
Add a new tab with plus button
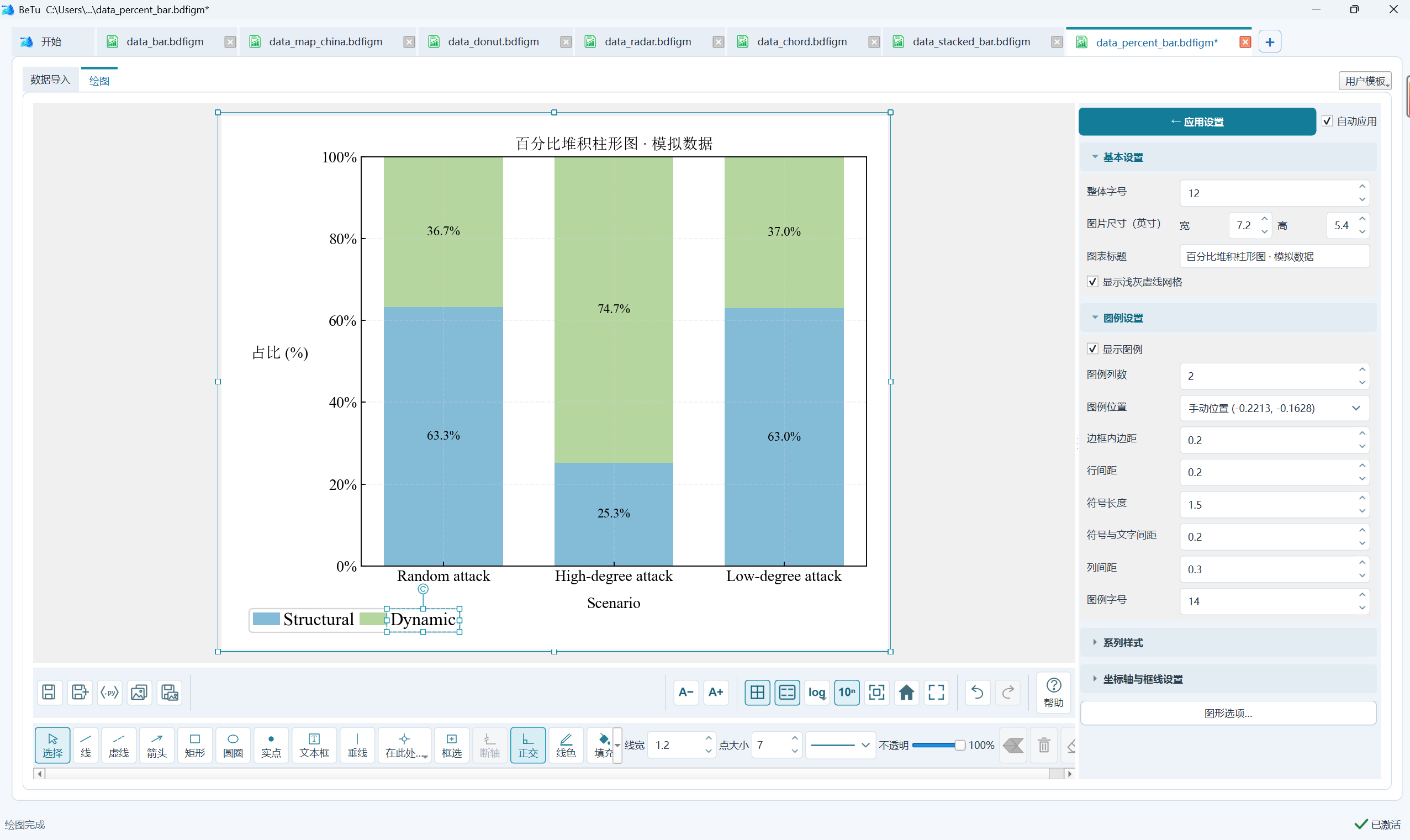point(1270,42)
